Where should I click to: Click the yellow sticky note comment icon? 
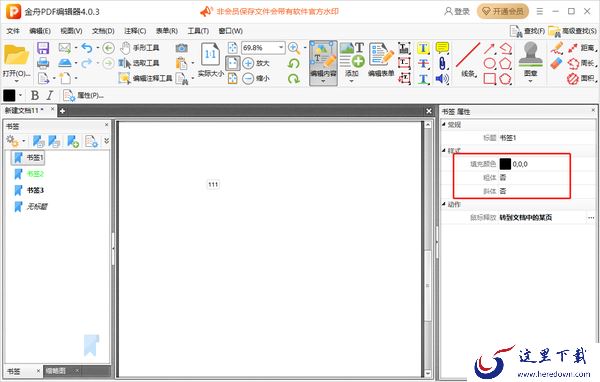(x=442, y=48)
